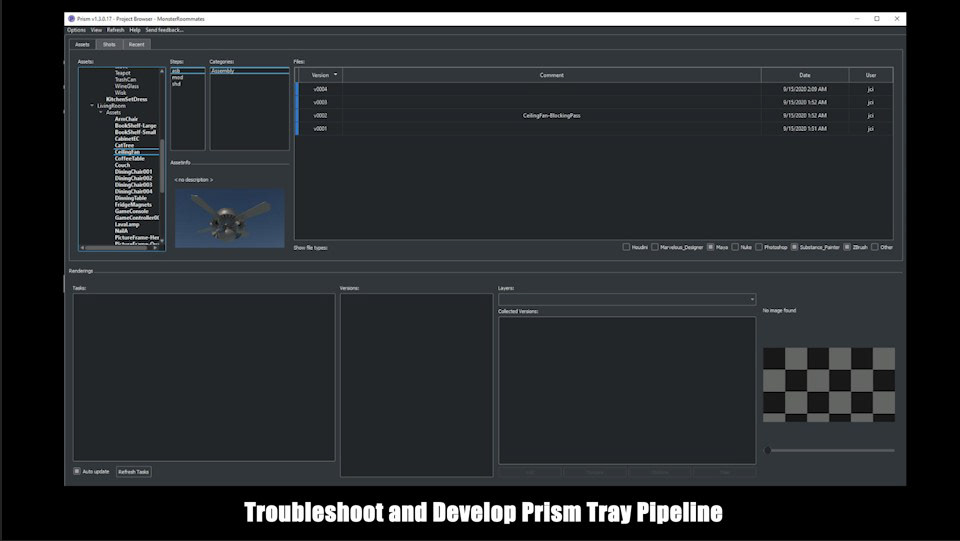
Task: Click the Prism app icon in title bar
Action: pyautogui.click(x=71, y=19)
